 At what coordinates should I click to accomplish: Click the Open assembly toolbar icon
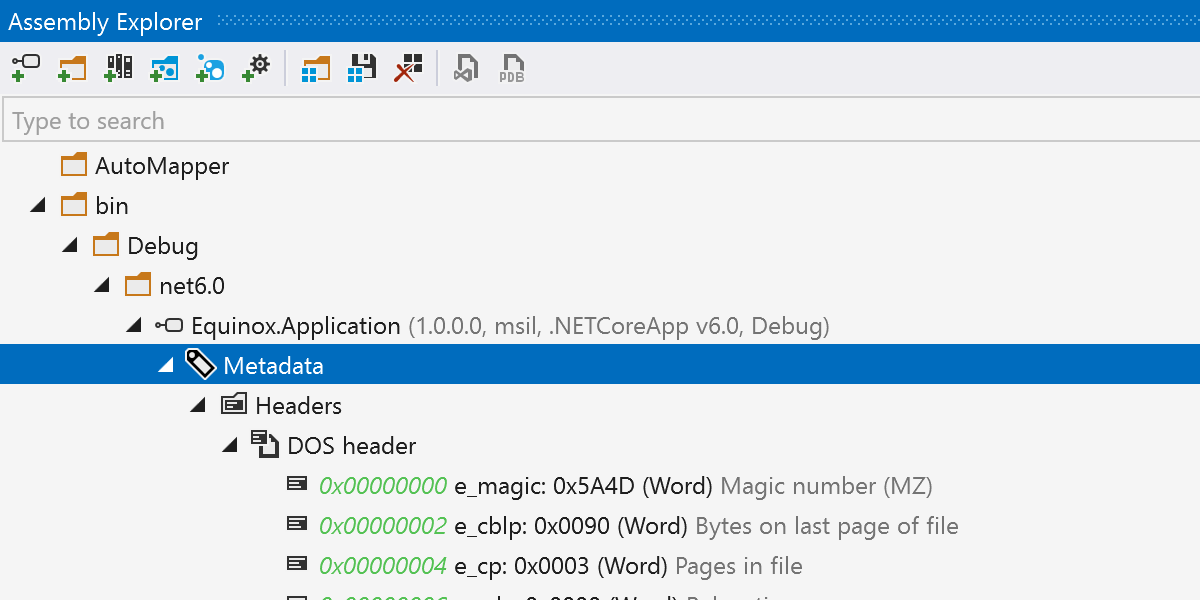click(25, 68)
